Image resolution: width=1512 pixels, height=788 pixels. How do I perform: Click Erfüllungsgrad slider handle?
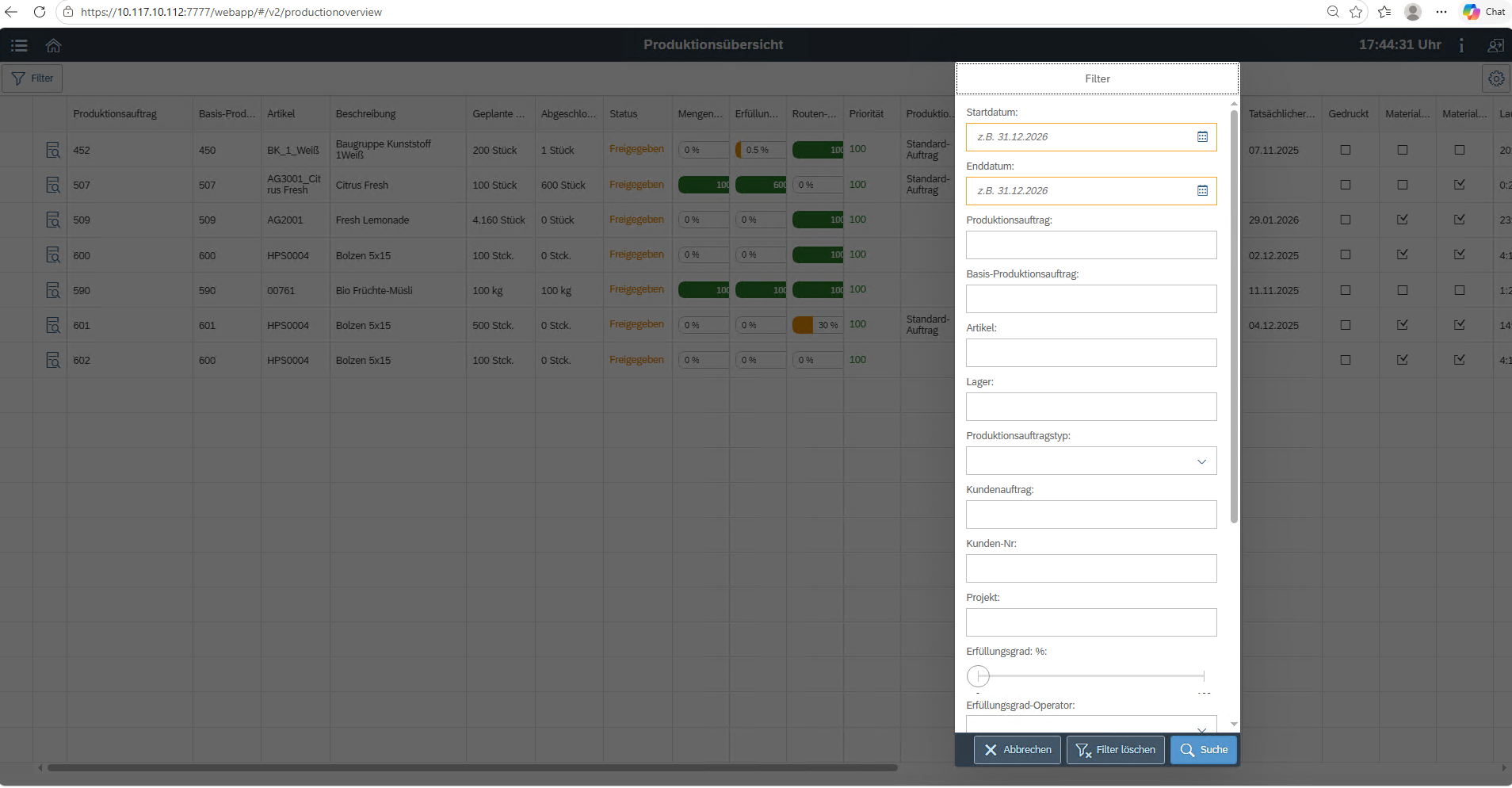click(x=978, y=676)
